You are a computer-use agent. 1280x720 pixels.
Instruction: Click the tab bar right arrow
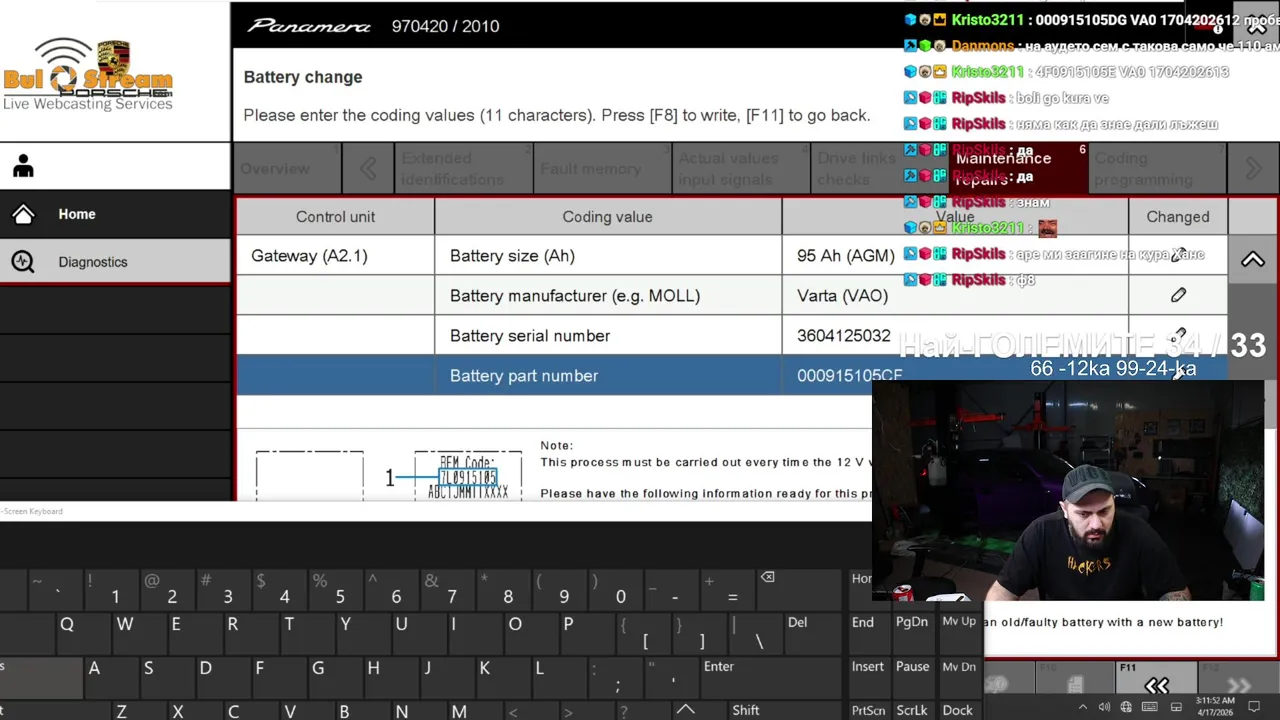coord(1253,168)
